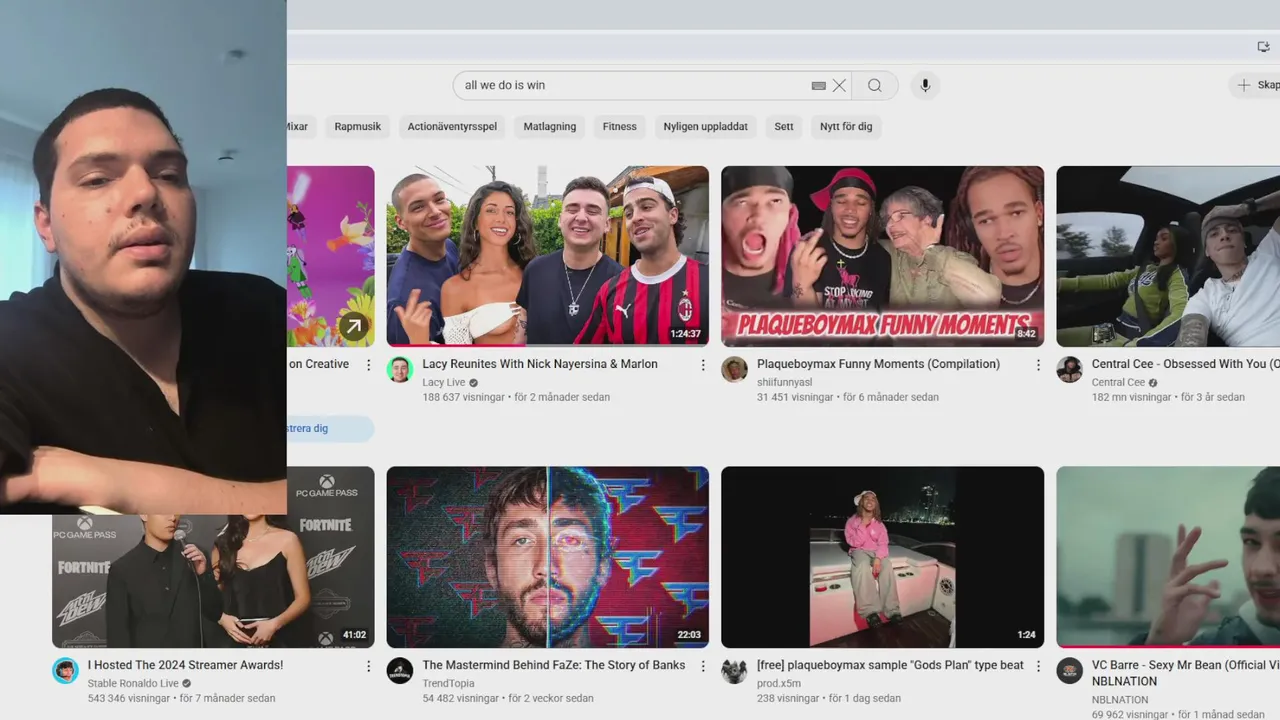The image size is (1280, 720).
Task: Click the arrow icon on the Creative thumbnail
Action: tap(353, 326)
